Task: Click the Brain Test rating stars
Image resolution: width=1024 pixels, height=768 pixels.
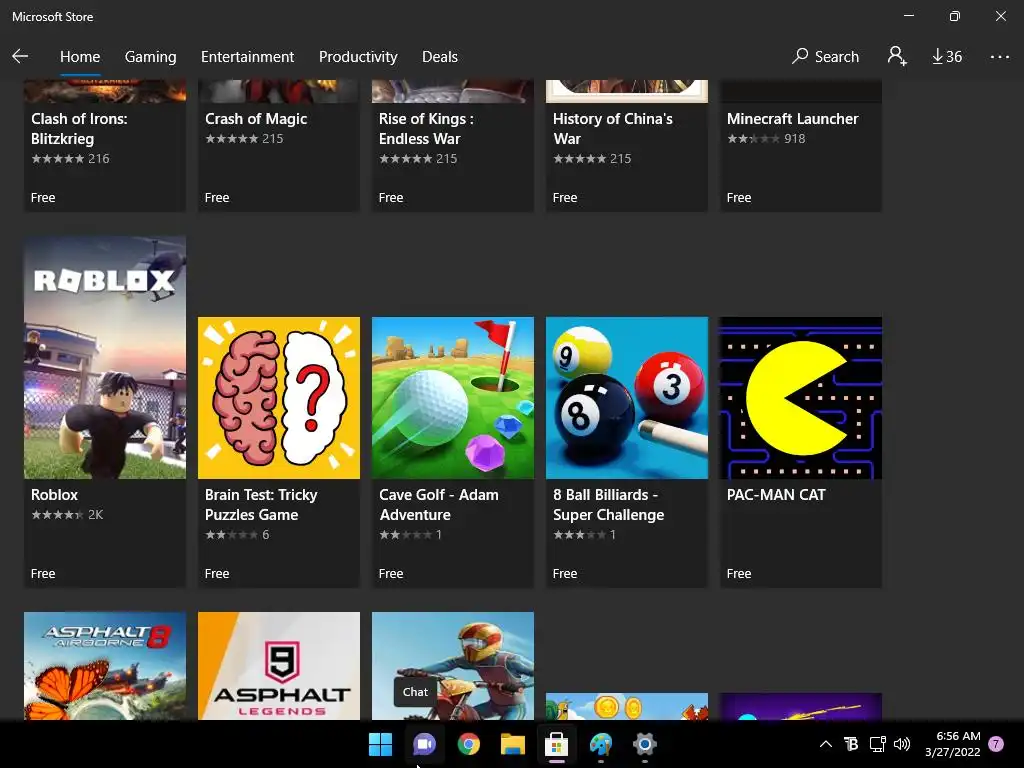Action: point(231,534)
